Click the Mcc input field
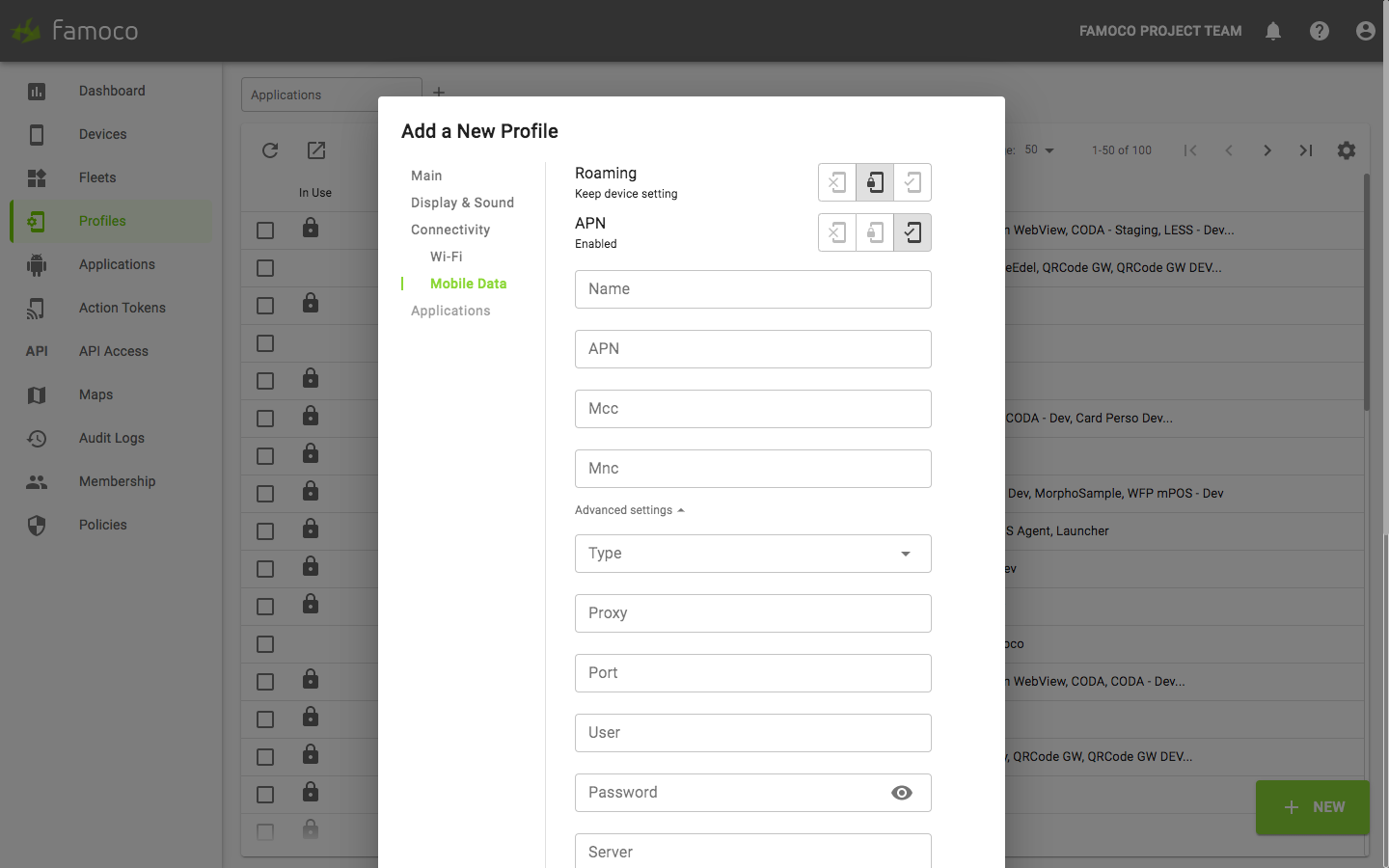Image resolution: width=1389 pixels, height=868 pixels. click(x=753, y=409)
